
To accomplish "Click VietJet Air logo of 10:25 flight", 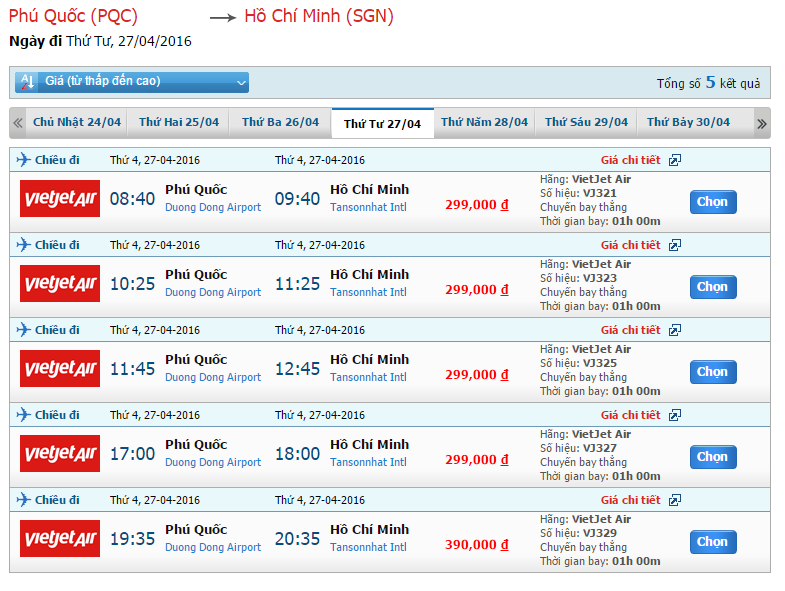I will (60, 283).
